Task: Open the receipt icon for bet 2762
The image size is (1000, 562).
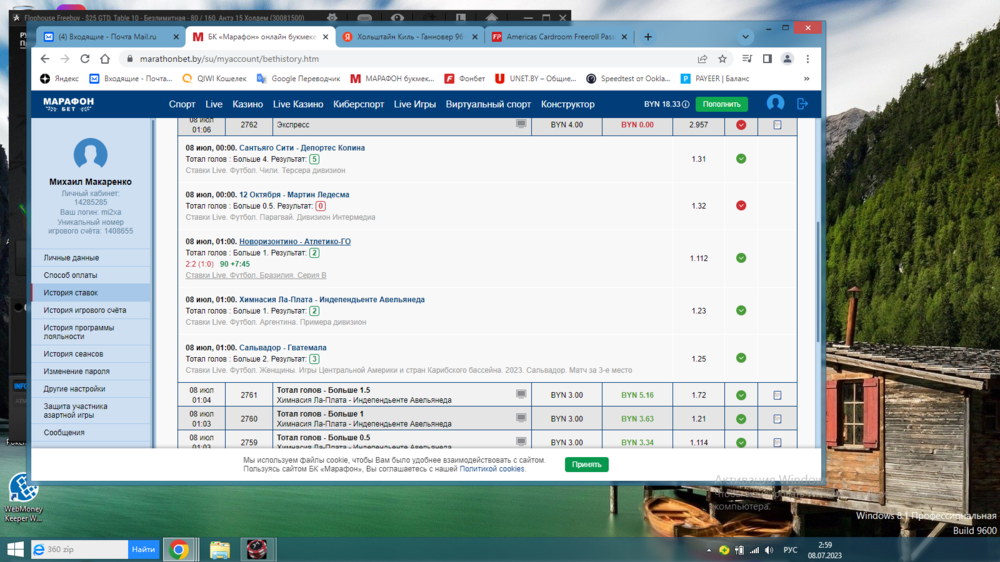Action: pyautogui.click(x=777, y=125)
